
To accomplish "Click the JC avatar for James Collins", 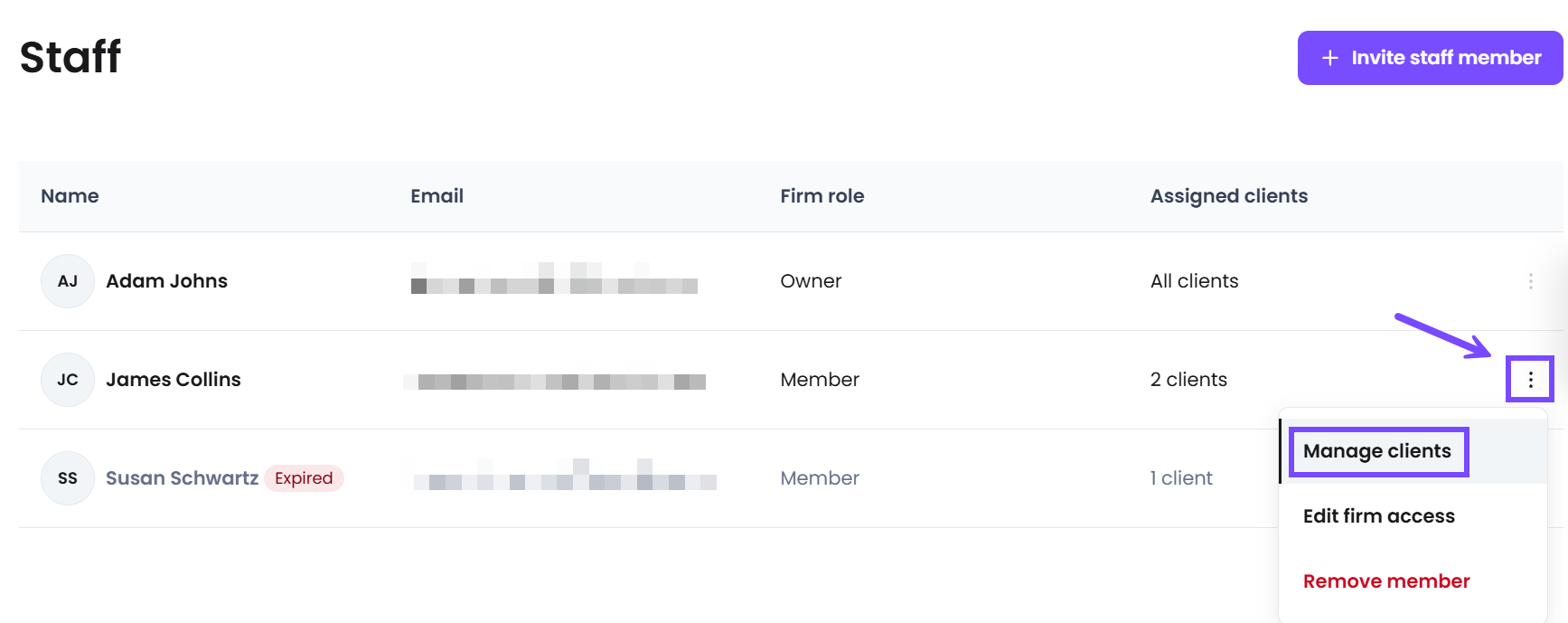I will tap(68, 380).
